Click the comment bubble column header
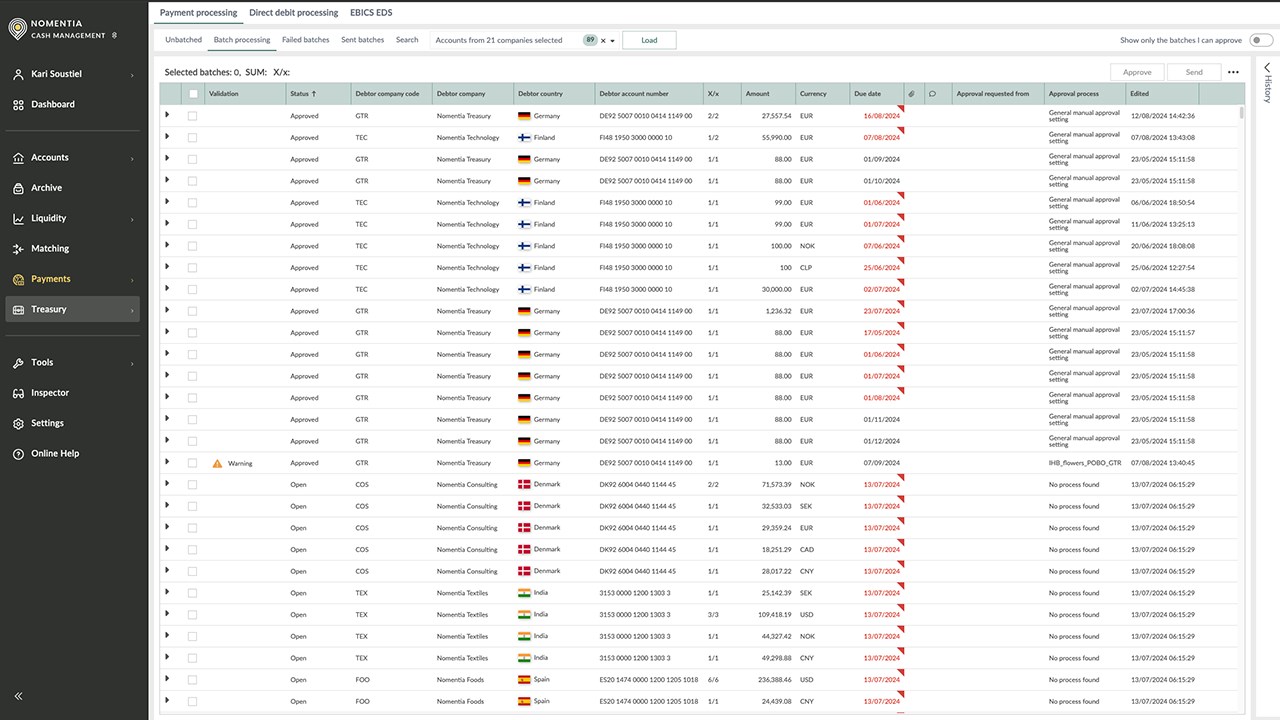This screenshot has height=720, width=1280. point(932,94)
